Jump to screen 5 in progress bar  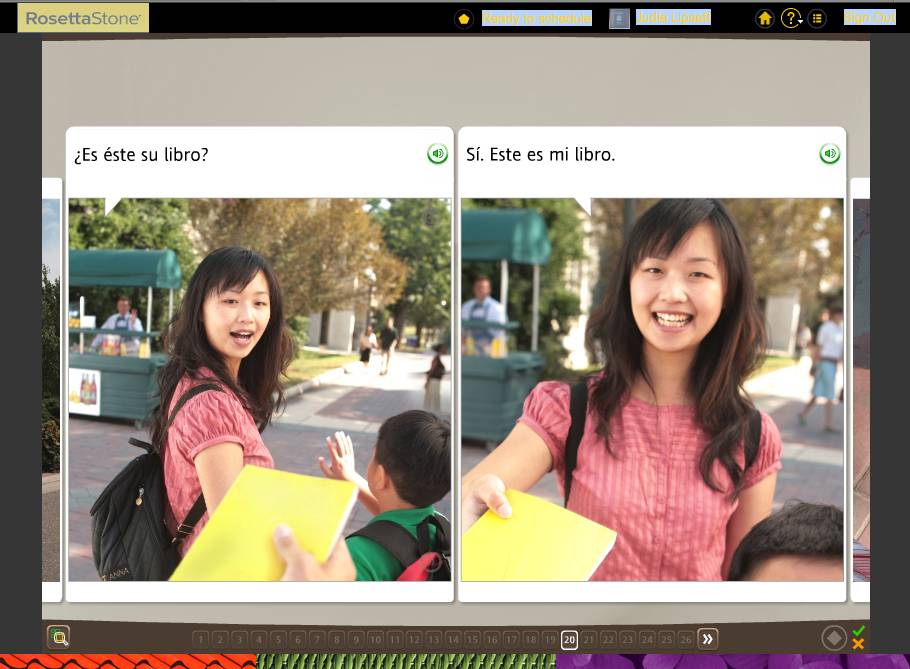tap(278, 639)
